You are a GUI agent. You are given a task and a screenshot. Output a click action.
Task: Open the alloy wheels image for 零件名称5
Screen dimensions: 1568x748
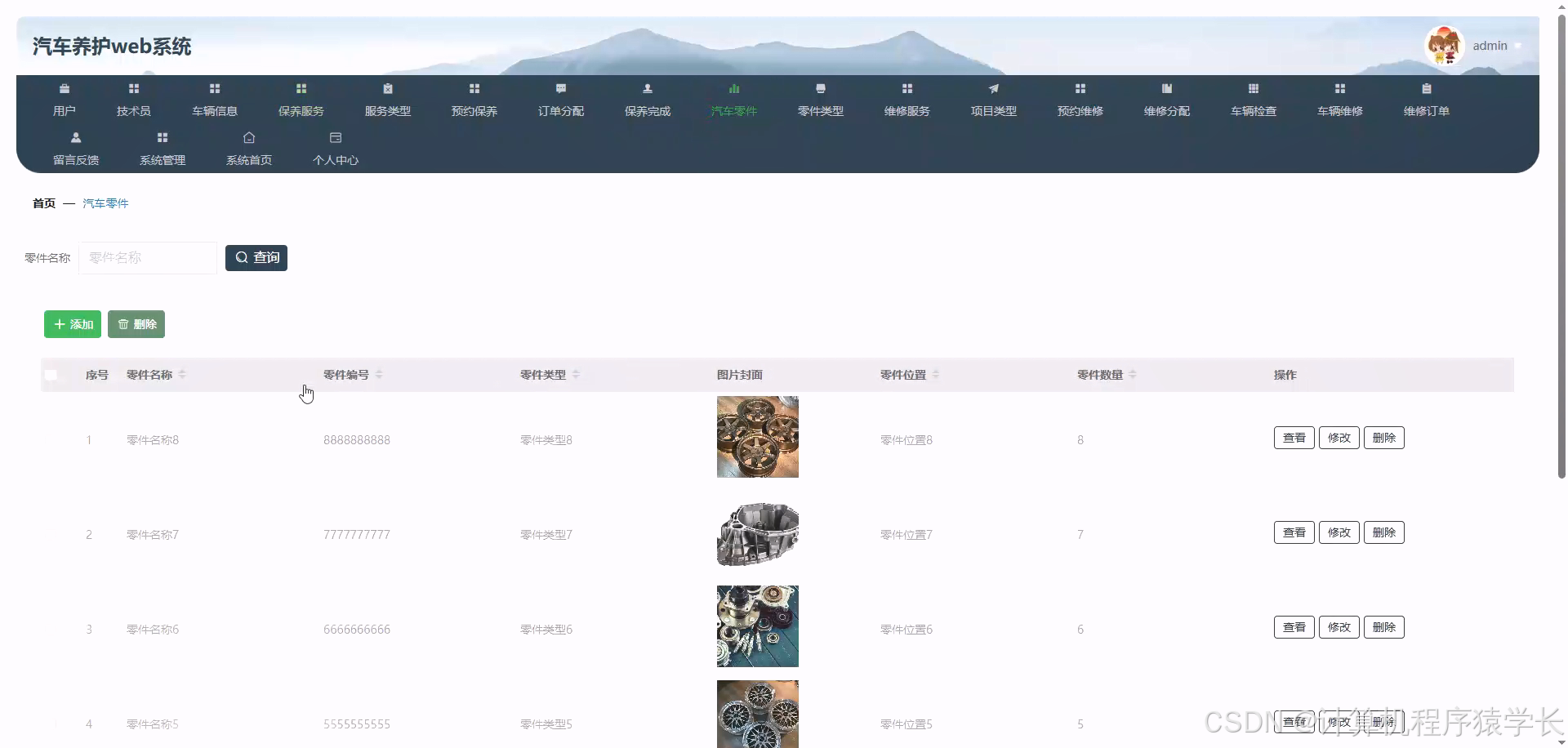click(x=758, y=715)
